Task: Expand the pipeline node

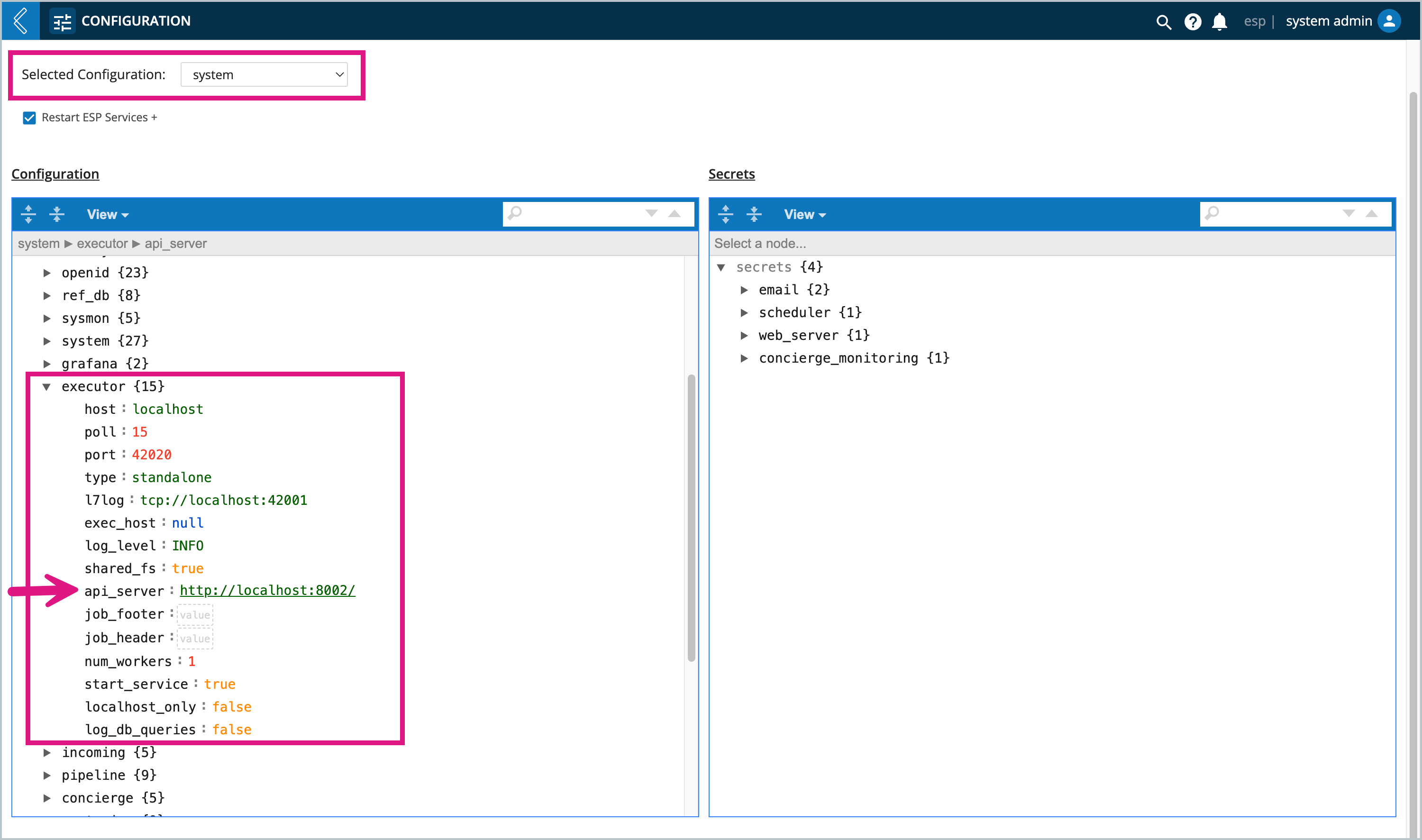Action: (47, 775)
